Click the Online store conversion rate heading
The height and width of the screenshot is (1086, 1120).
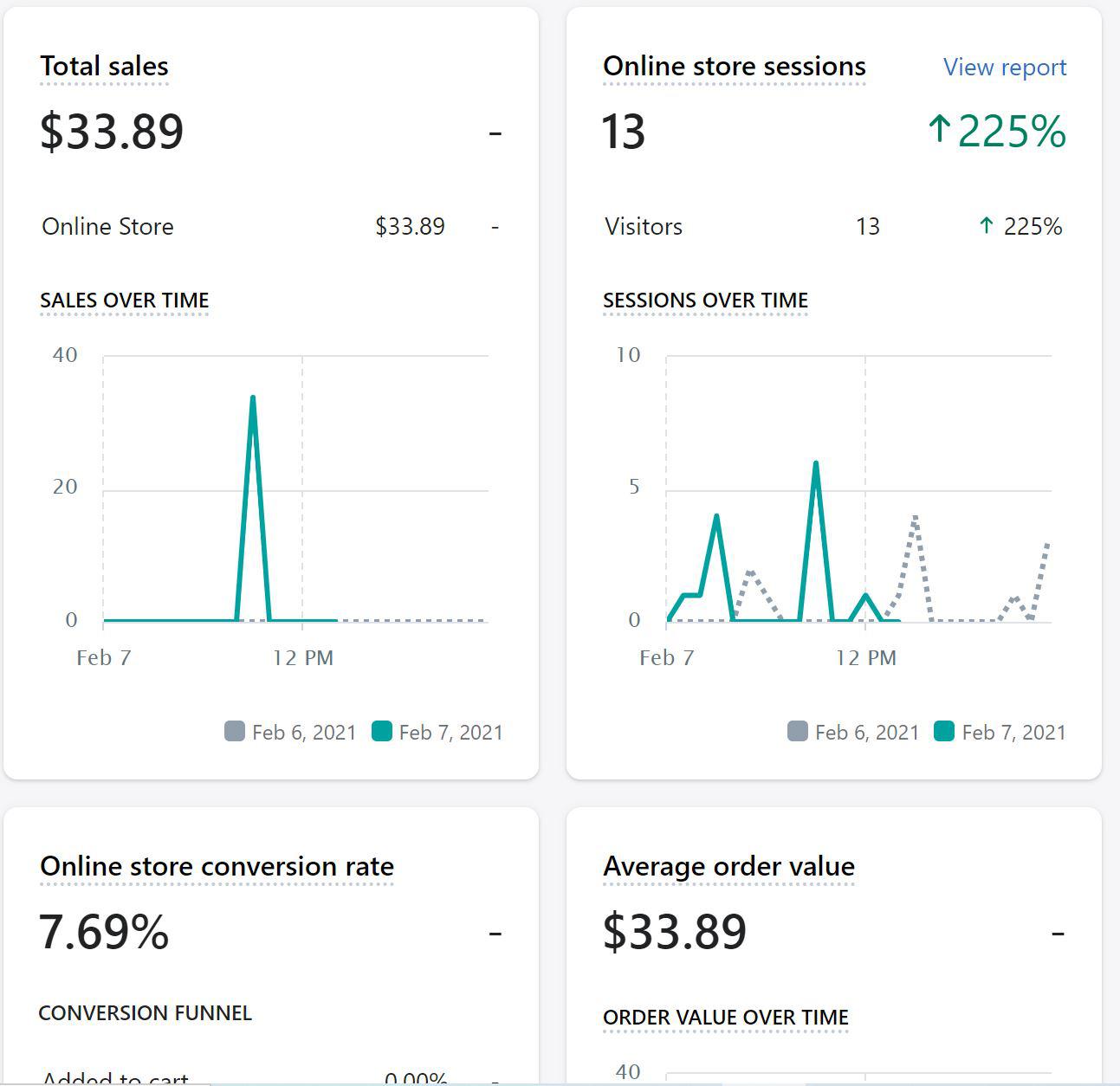point(217,866)
